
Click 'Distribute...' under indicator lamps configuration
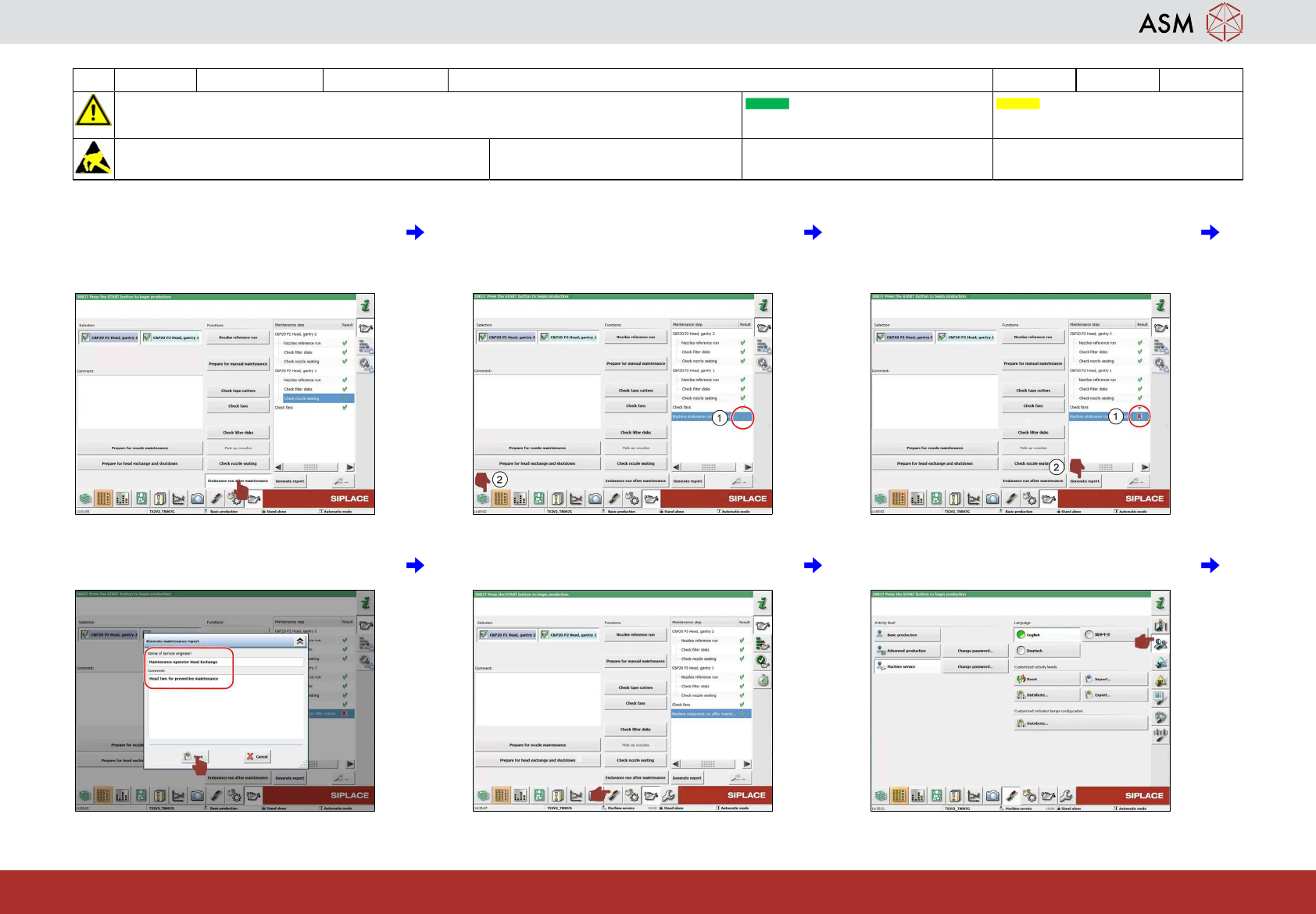click(1081, 723)
